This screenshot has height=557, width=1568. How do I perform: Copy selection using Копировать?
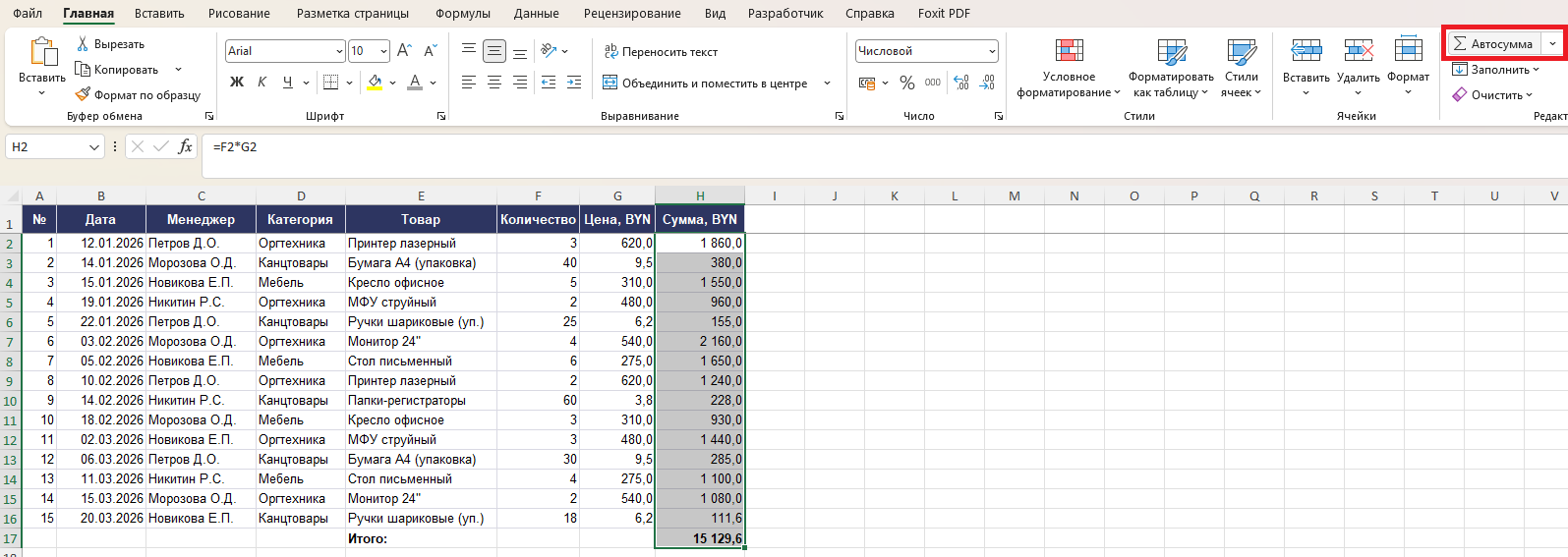tap(117, 70)
